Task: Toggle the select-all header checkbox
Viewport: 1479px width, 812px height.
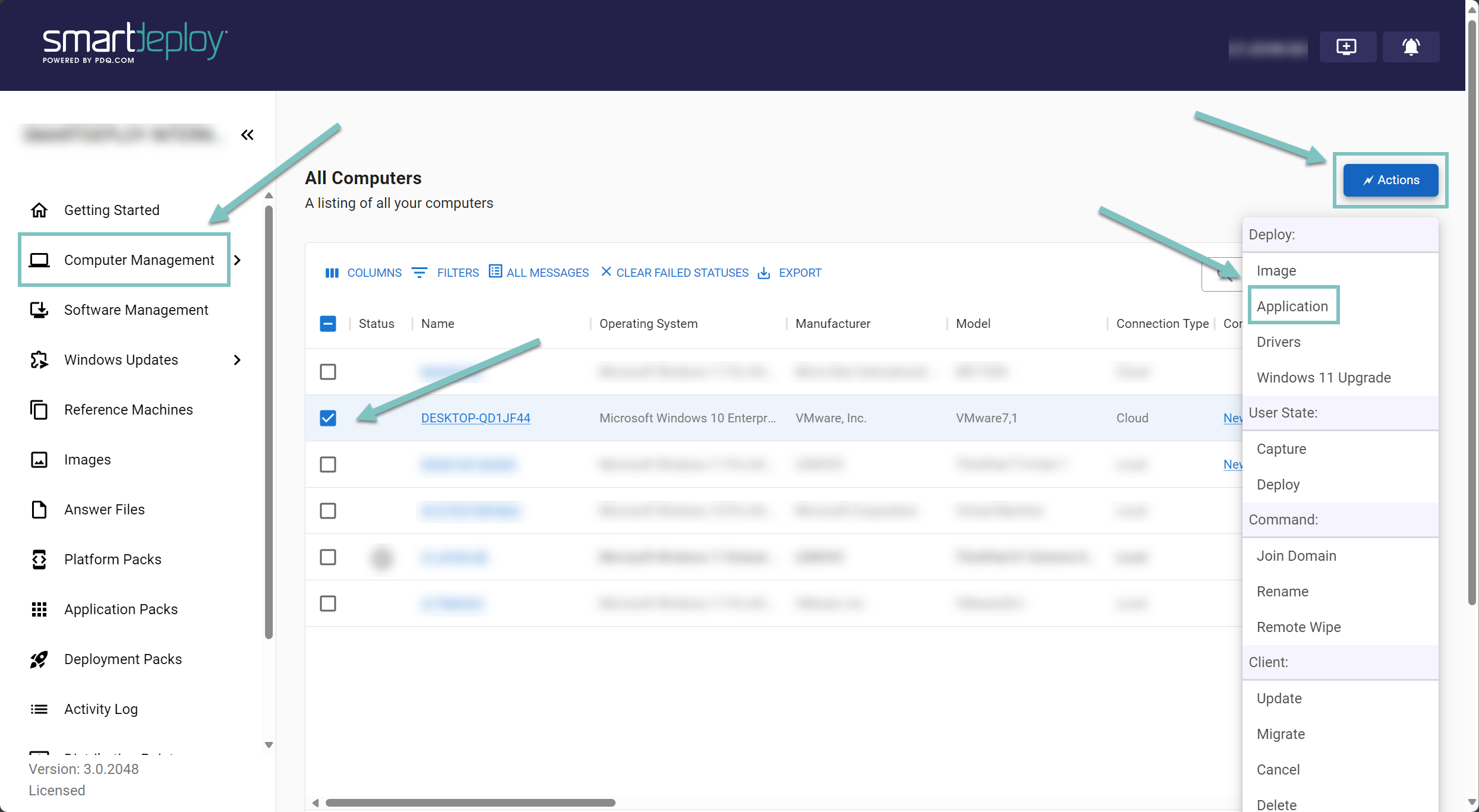Action: tap(328, 324)
